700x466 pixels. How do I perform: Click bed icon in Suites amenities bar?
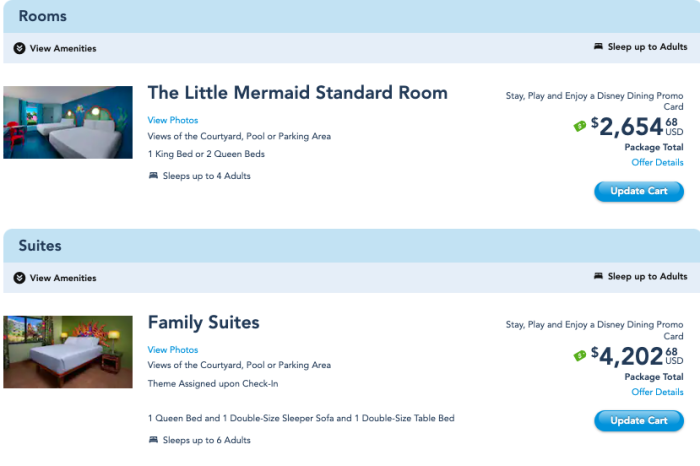pos(598,277)
